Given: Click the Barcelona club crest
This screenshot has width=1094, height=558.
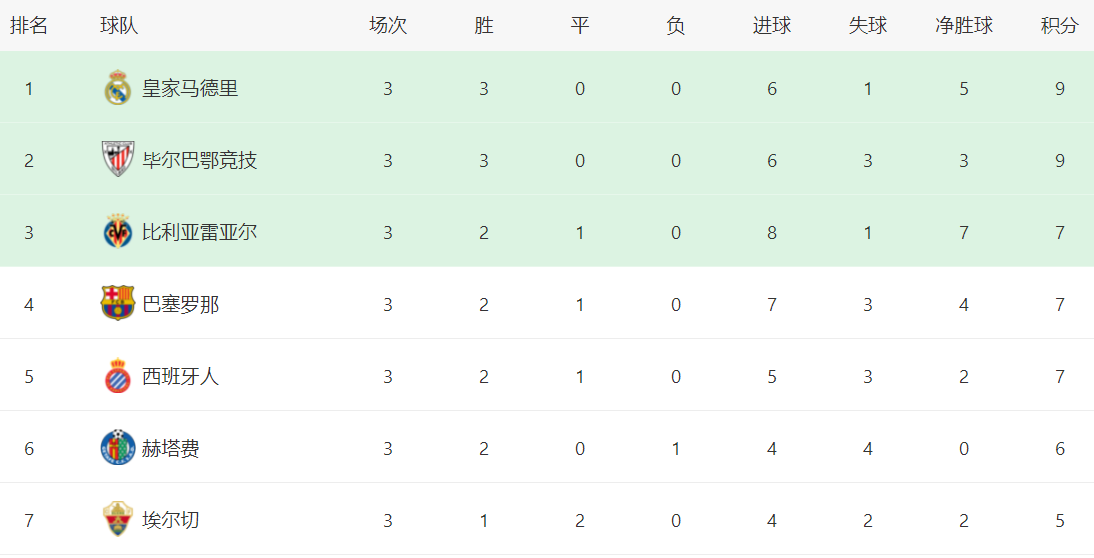Looking at the screenshot, I should (118, 303).
